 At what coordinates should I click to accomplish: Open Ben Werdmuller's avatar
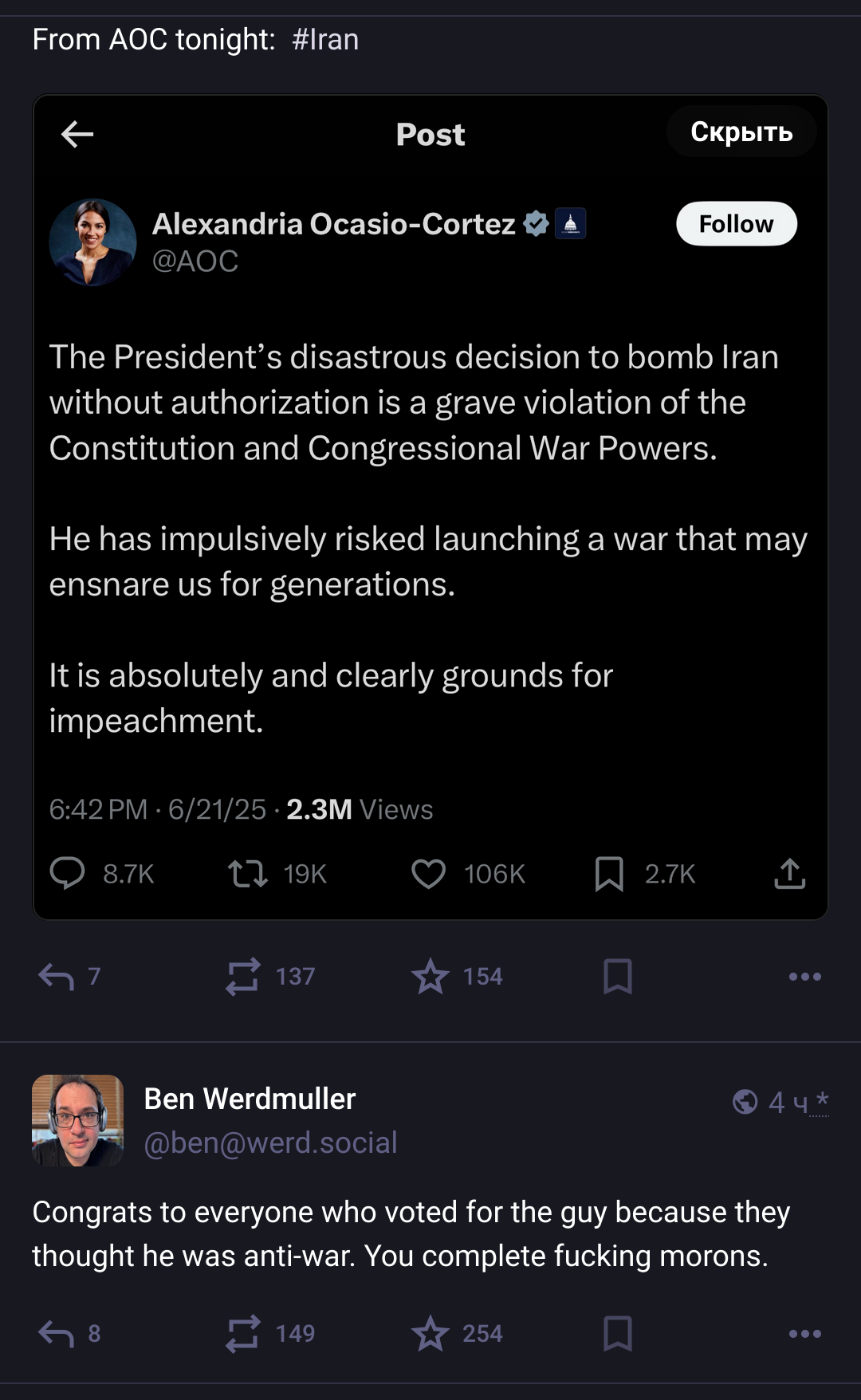(77, 1120)
